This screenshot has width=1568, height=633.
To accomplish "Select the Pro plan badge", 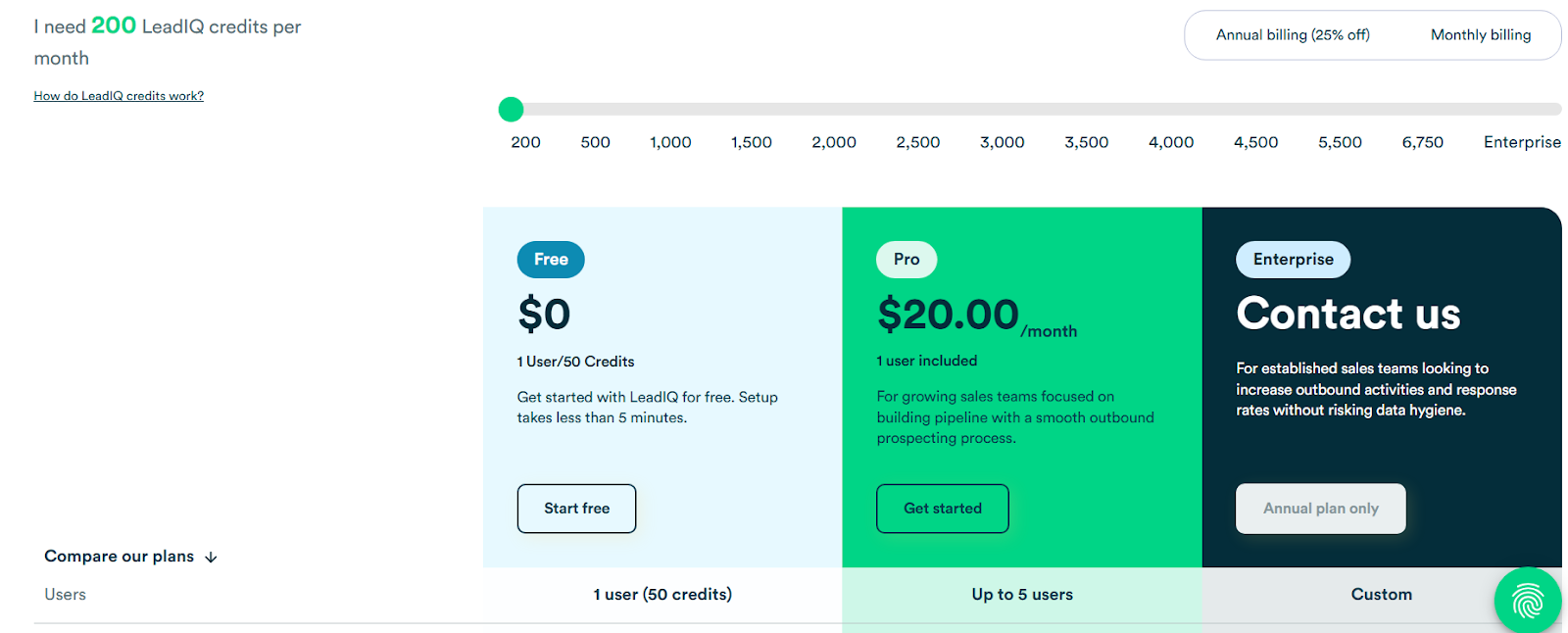I will 906,259.
